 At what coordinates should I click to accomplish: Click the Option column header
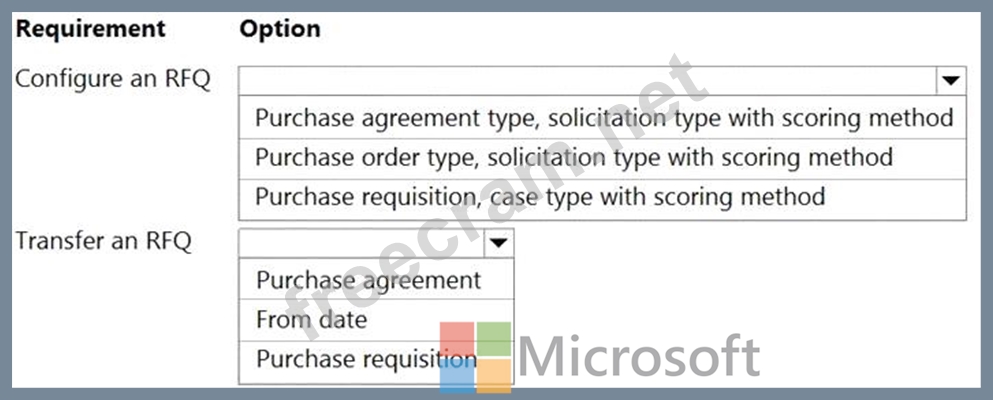tap(280, 28)
